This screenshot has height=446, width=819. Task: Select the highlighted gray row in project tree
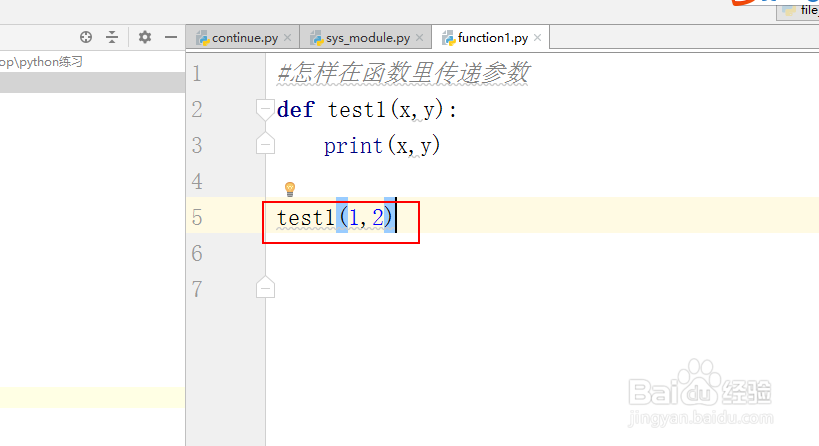coord(92,83)
